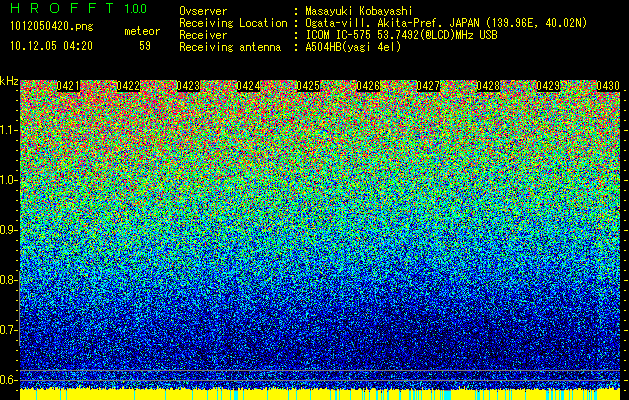Click the version number 1.0.0
The width and height of the screenshot is (629, 400).
pyautogui.click(x=135, y=8)
